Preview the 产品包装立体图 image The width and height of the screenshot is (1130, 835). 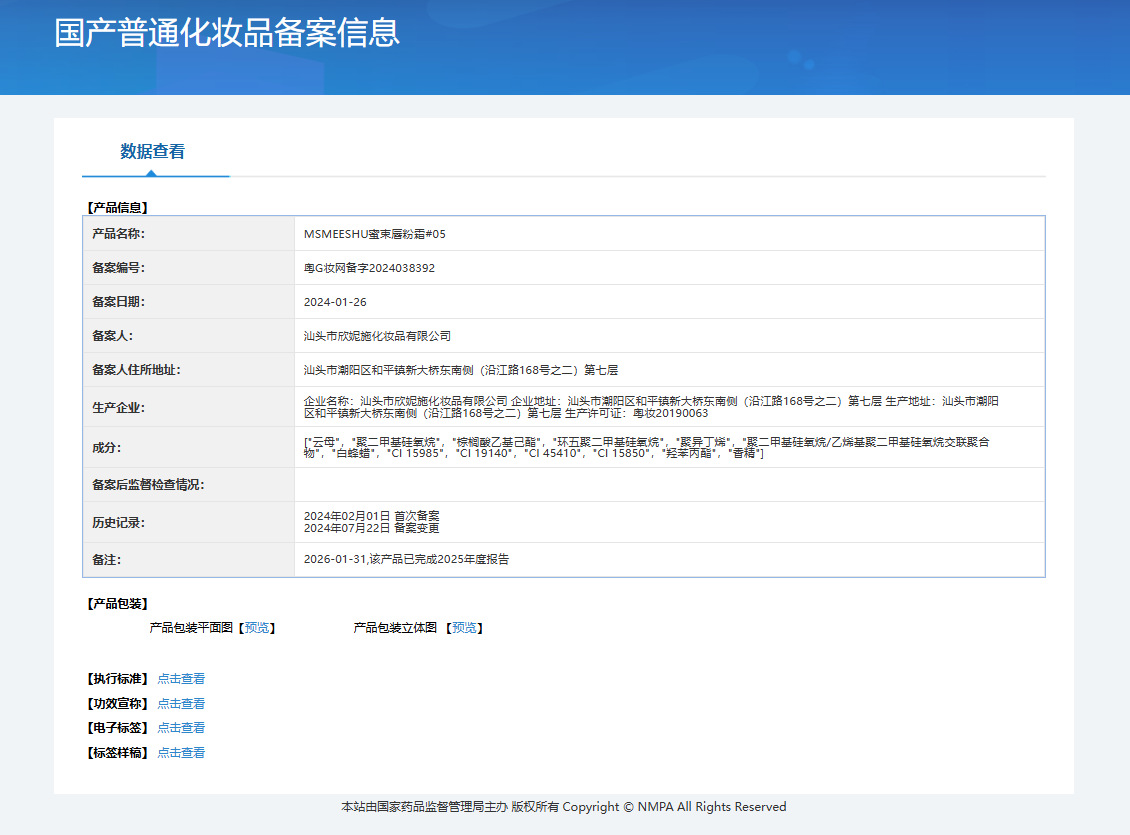pyautogui.click(x=464, y=628)
